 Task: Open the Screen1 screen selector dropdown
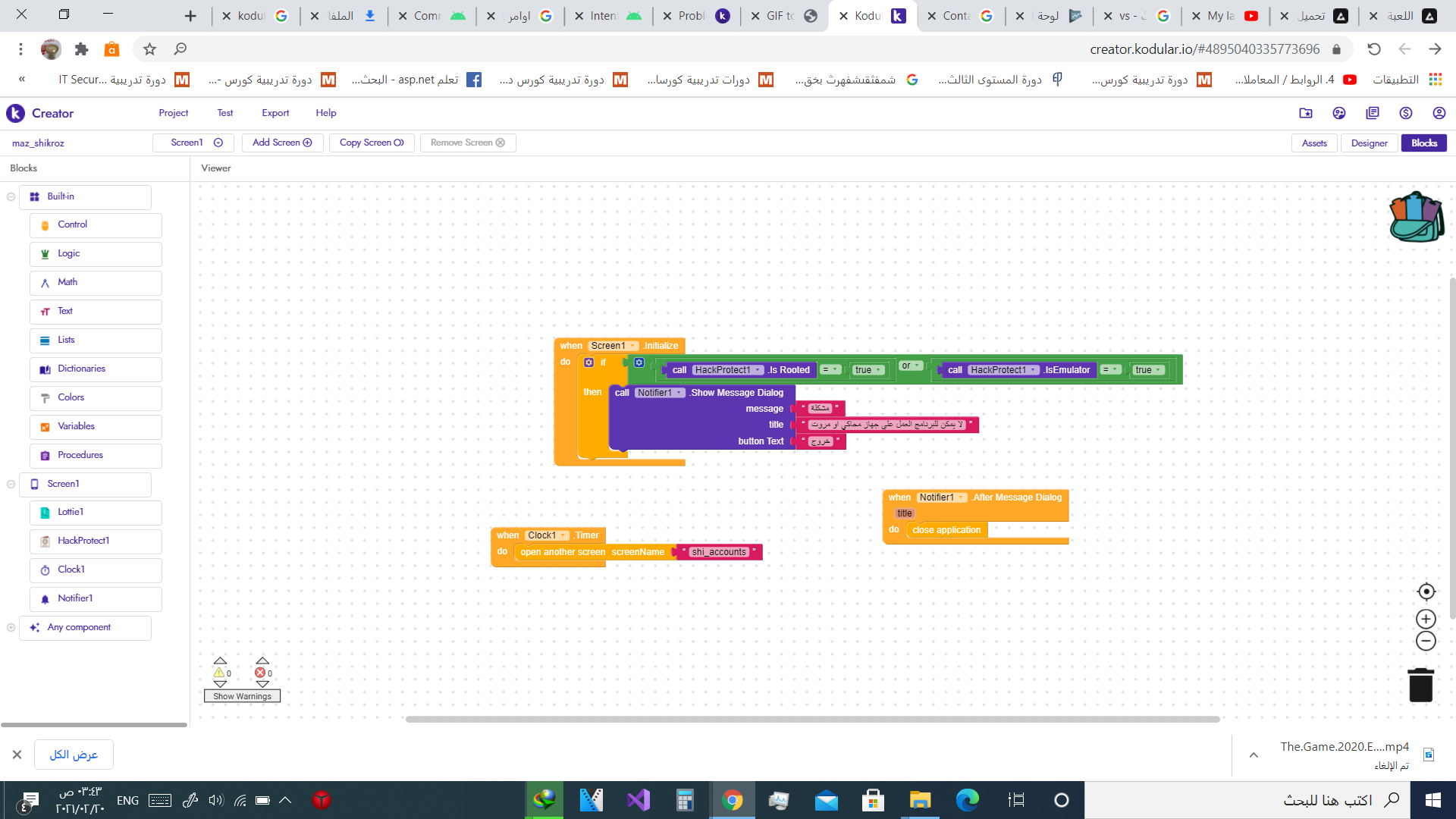pos(196,143)
